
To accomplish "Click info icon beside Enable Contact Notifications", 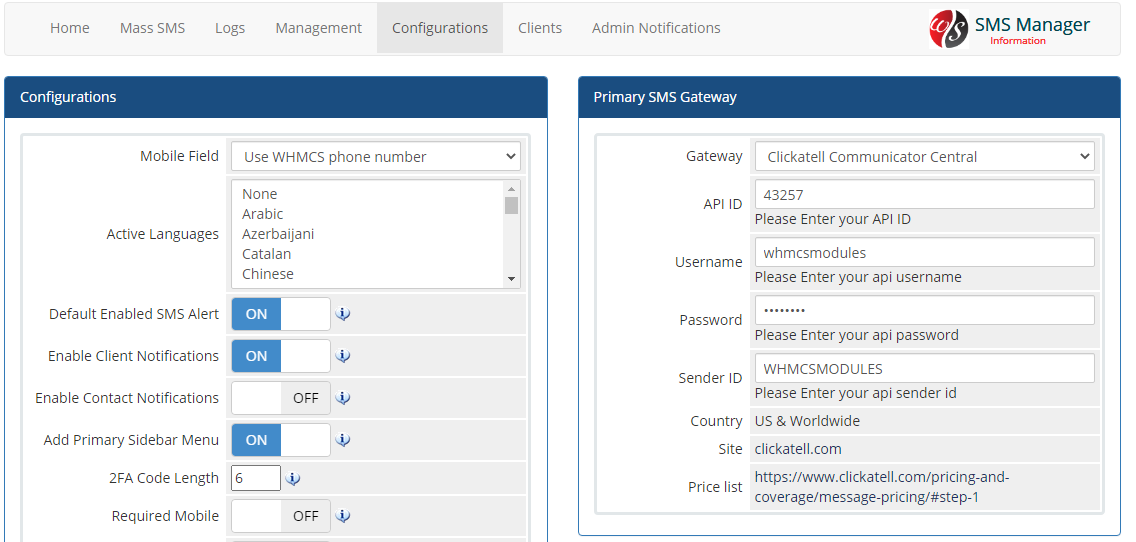I will tap(343, 399).
